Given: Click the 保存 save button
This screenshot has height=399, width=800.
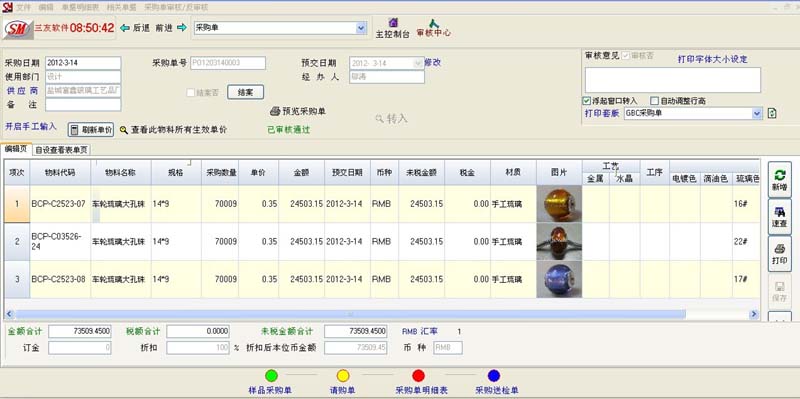Looking at the screenshot, I should [x=780, y=291].
